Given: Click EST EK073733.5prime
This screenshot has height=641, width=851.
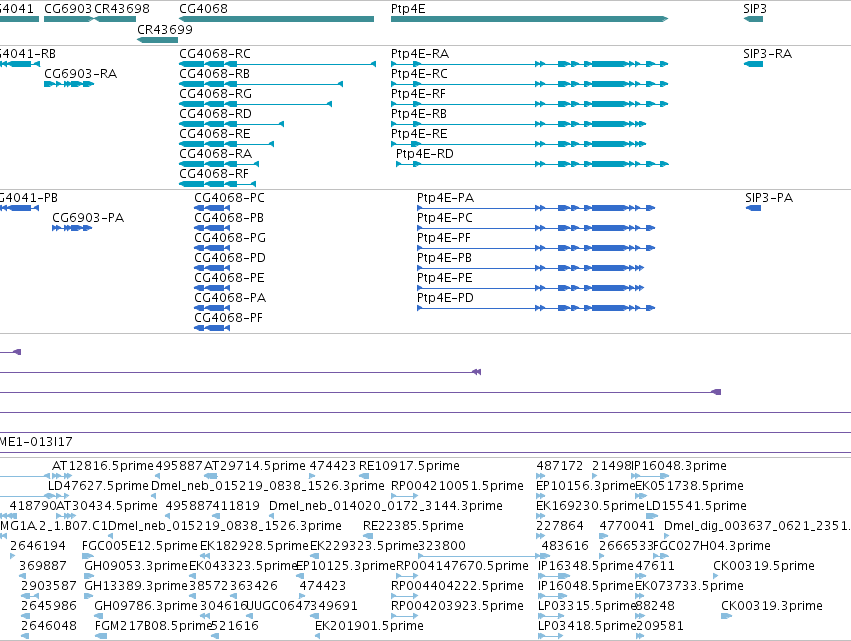Looking at the screenshot, I should (x=689, y=586).
